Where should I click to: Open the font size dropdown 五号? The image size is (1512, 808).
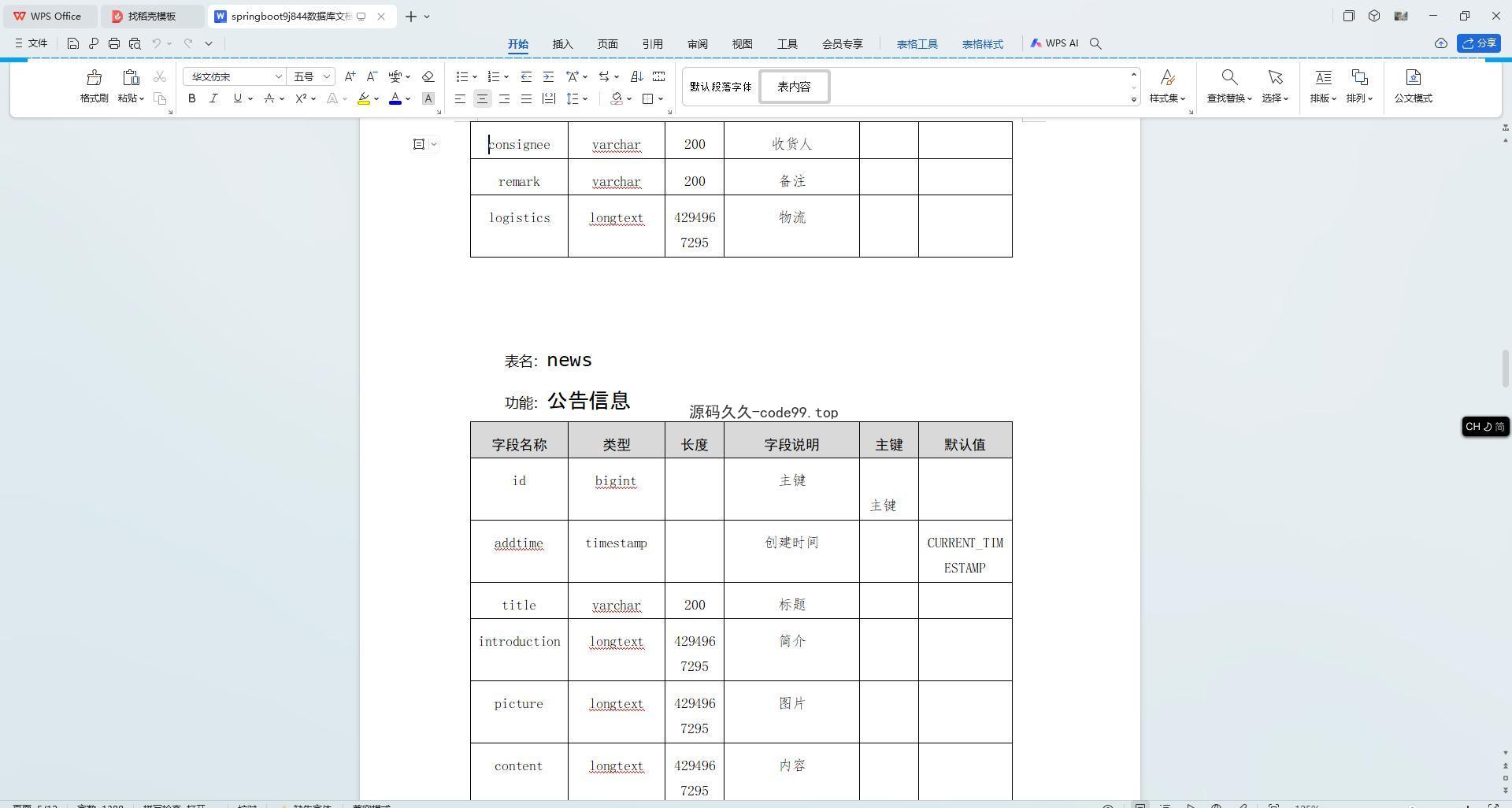point(327,76)
